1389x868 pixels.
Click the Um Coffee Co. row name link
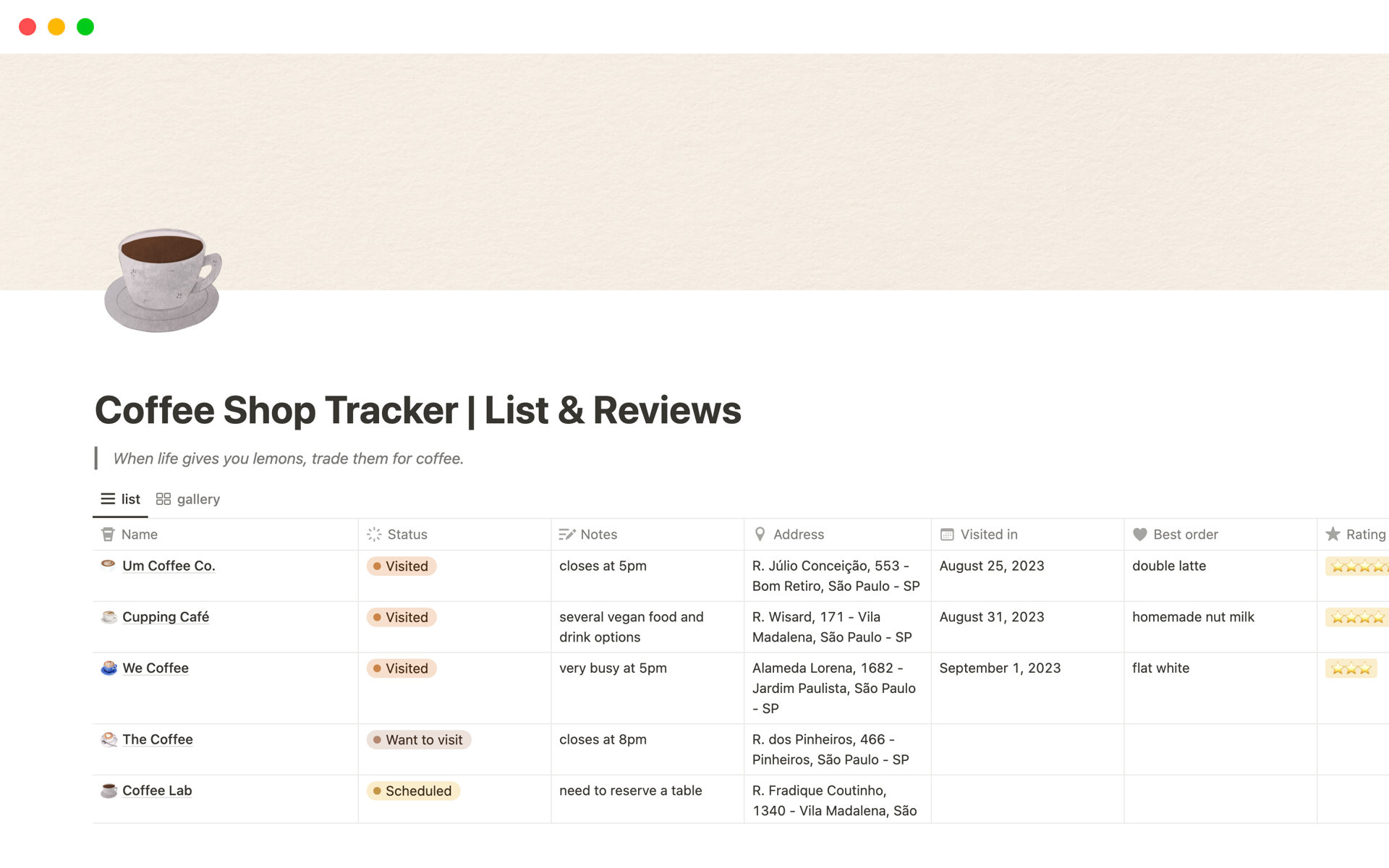tap(168, 566)
